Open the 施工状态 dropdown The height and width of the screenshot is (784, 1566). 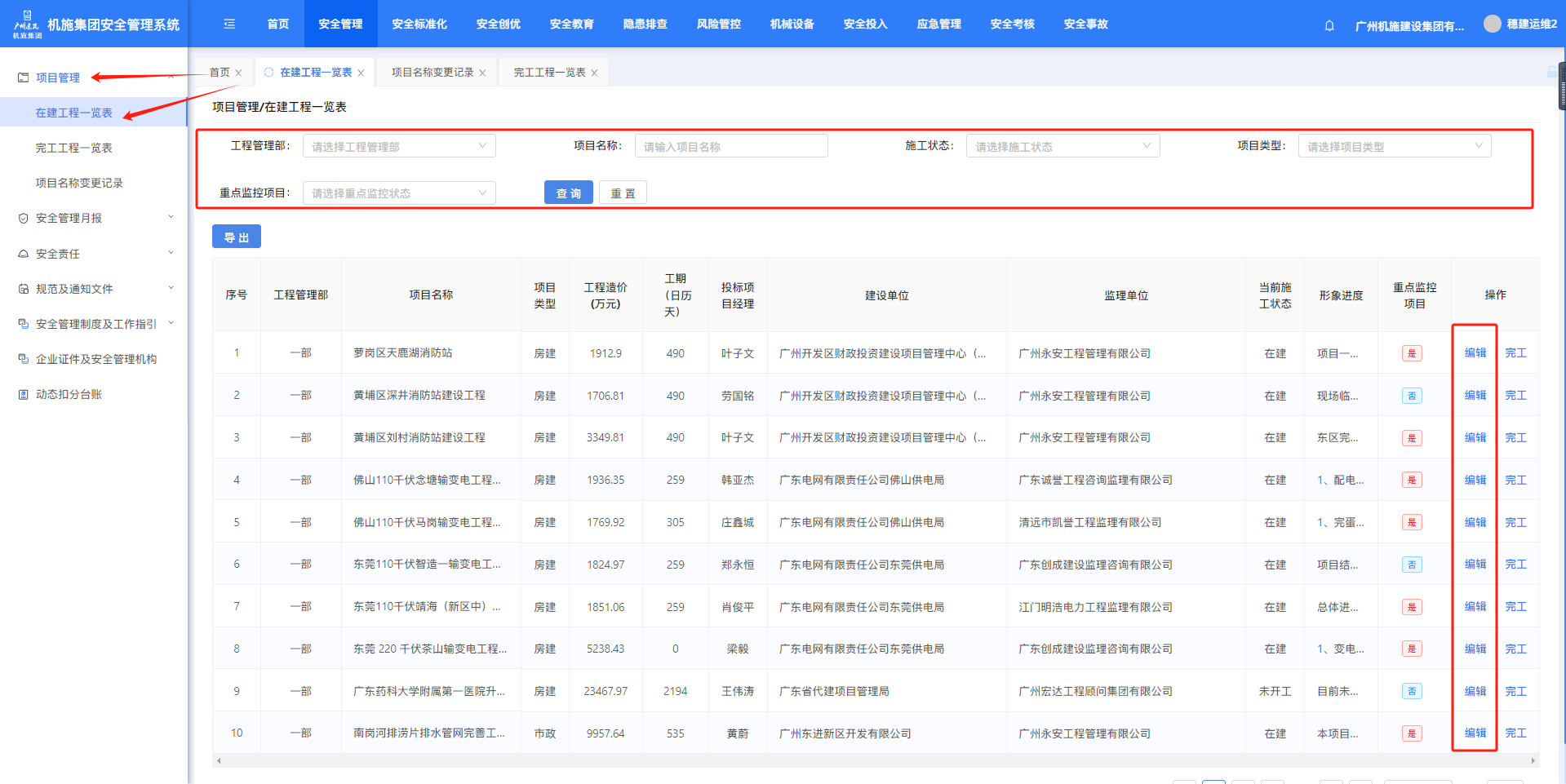tap(1062, 147)
